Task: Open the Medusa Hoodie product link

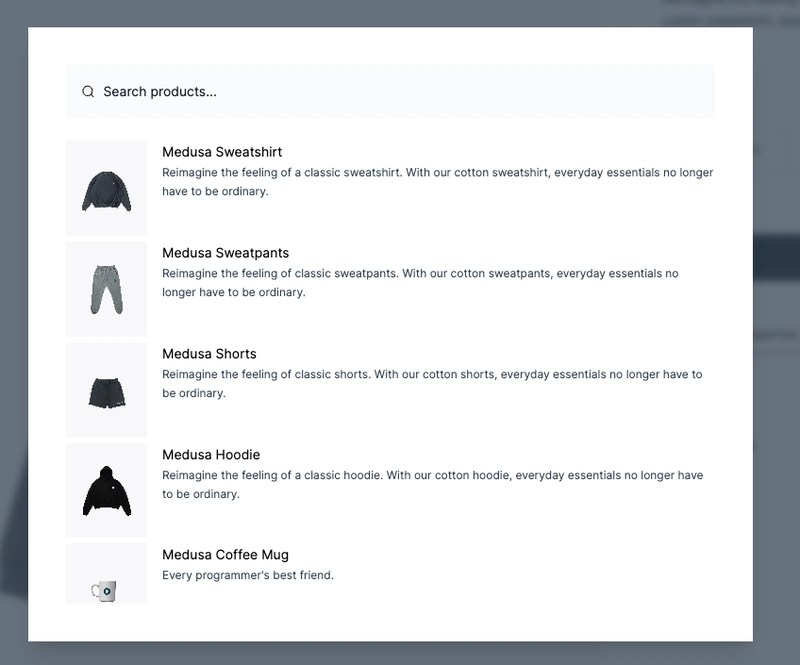Action: pyautogui.click(x=211, y=455)
